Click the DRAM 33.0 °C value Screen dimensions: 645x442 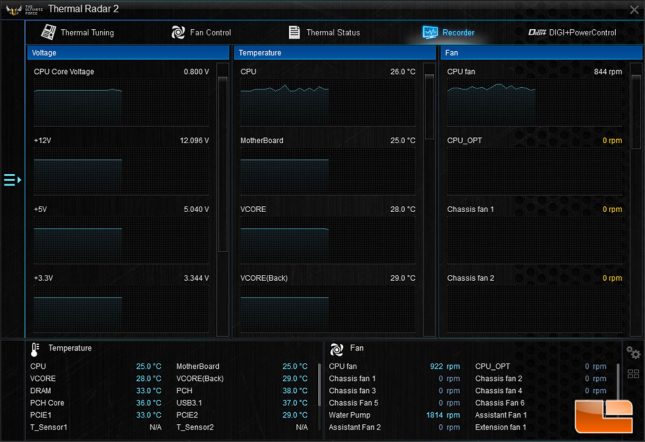coord(148,391)
